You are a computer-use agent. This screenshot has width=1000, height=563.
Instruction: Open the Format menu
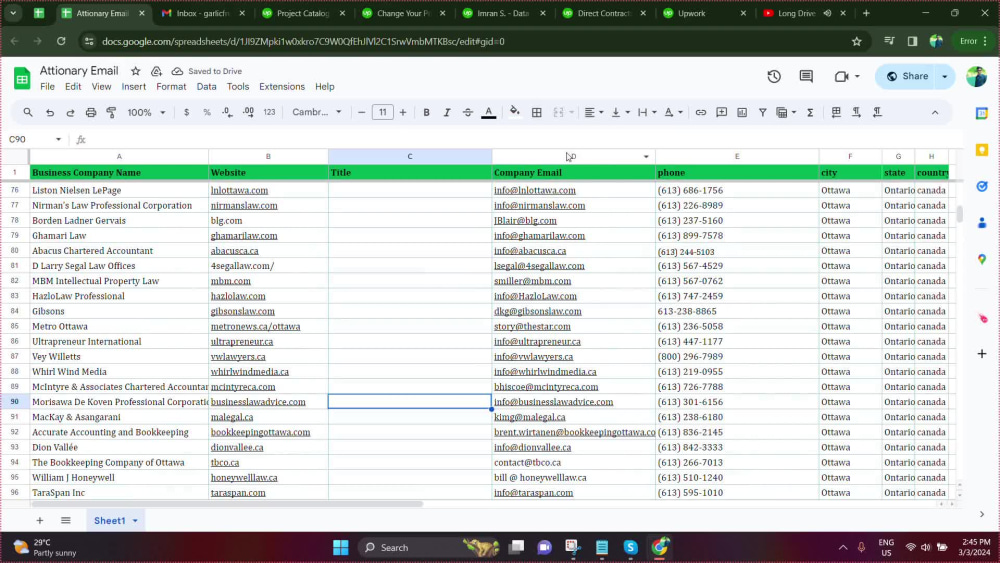point(171,87)
